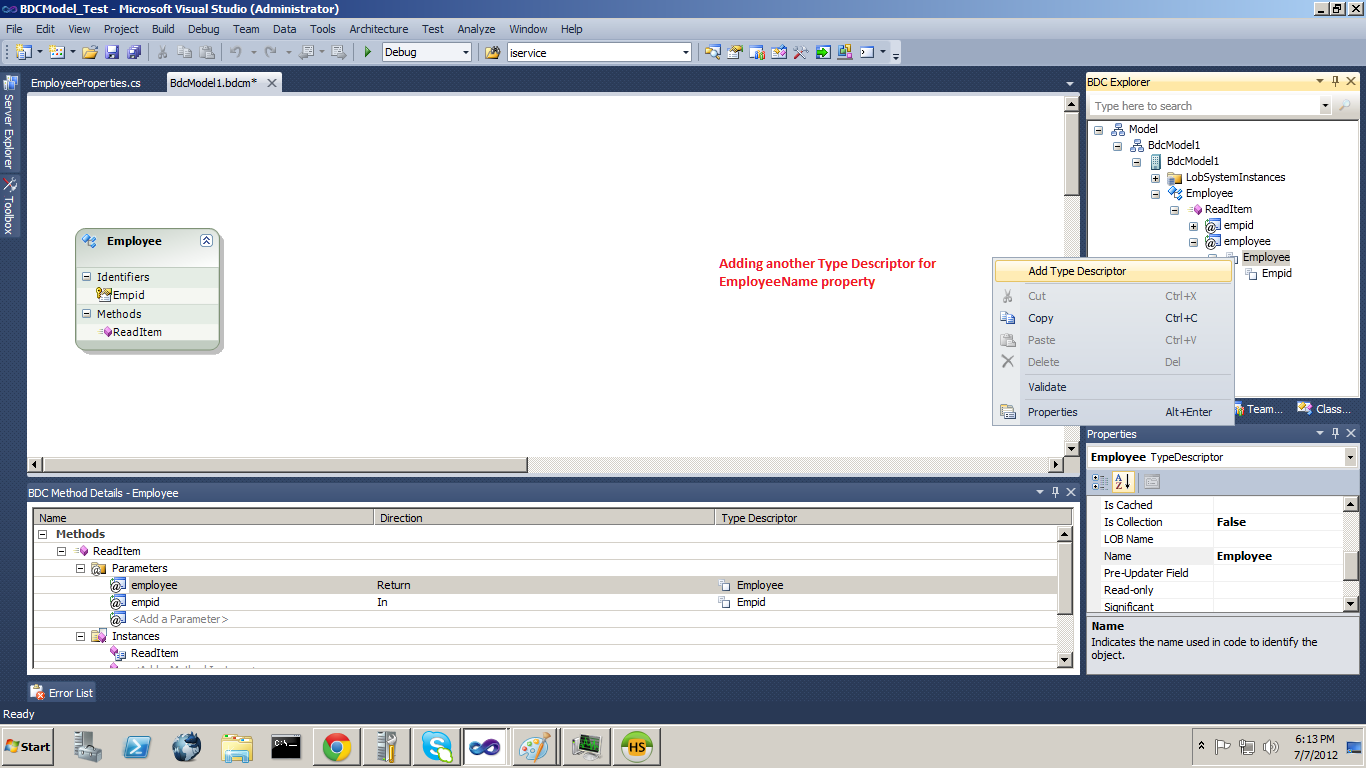This screenshot has height=768, width=1366.
Task: Open the Command Prompt taskbar icon
Action: tap(286, 746)
